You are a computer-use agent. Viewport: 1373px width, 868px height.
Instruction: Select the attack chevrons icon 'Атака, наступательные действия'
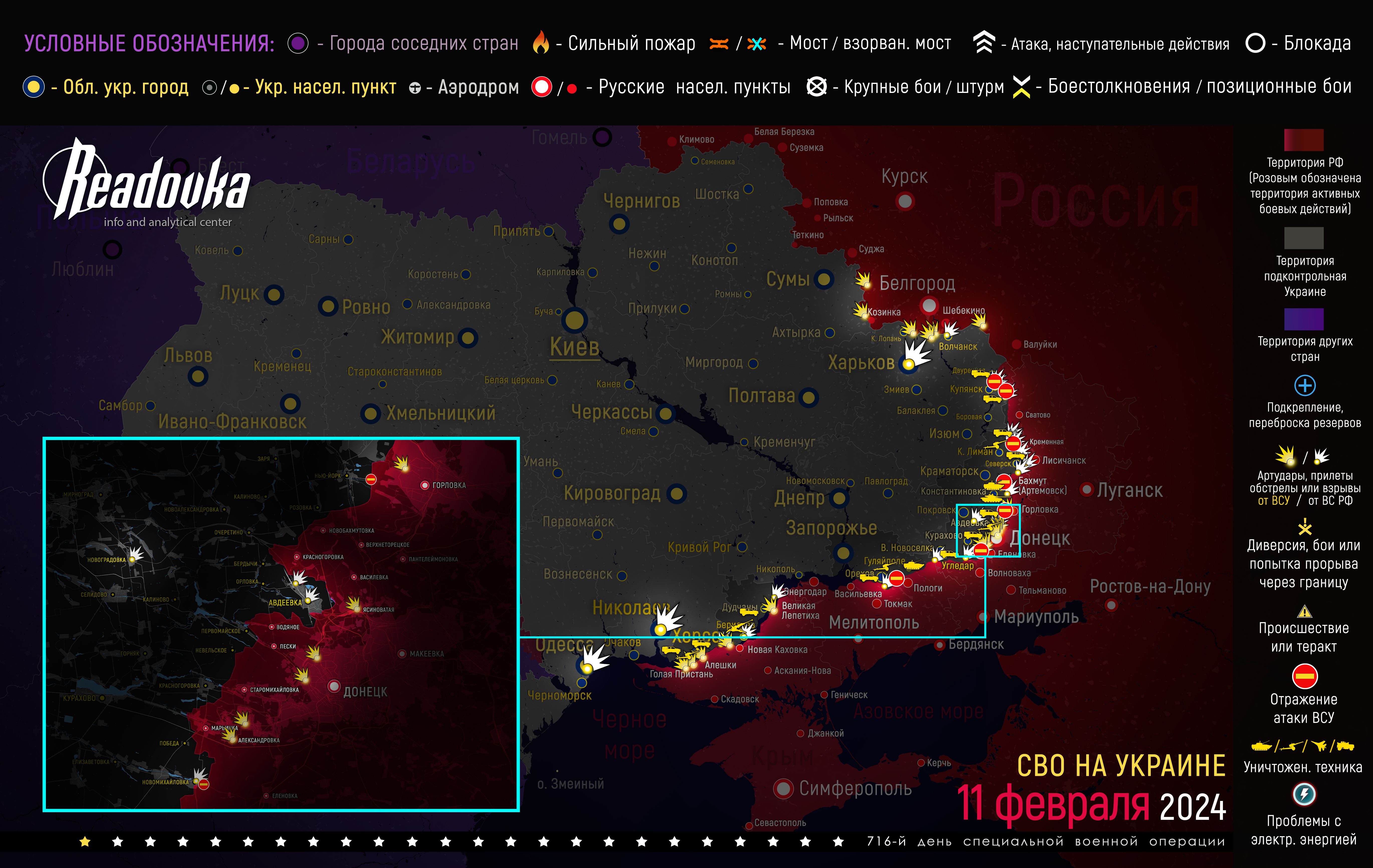pyautogui.click(x=984, y=42)
